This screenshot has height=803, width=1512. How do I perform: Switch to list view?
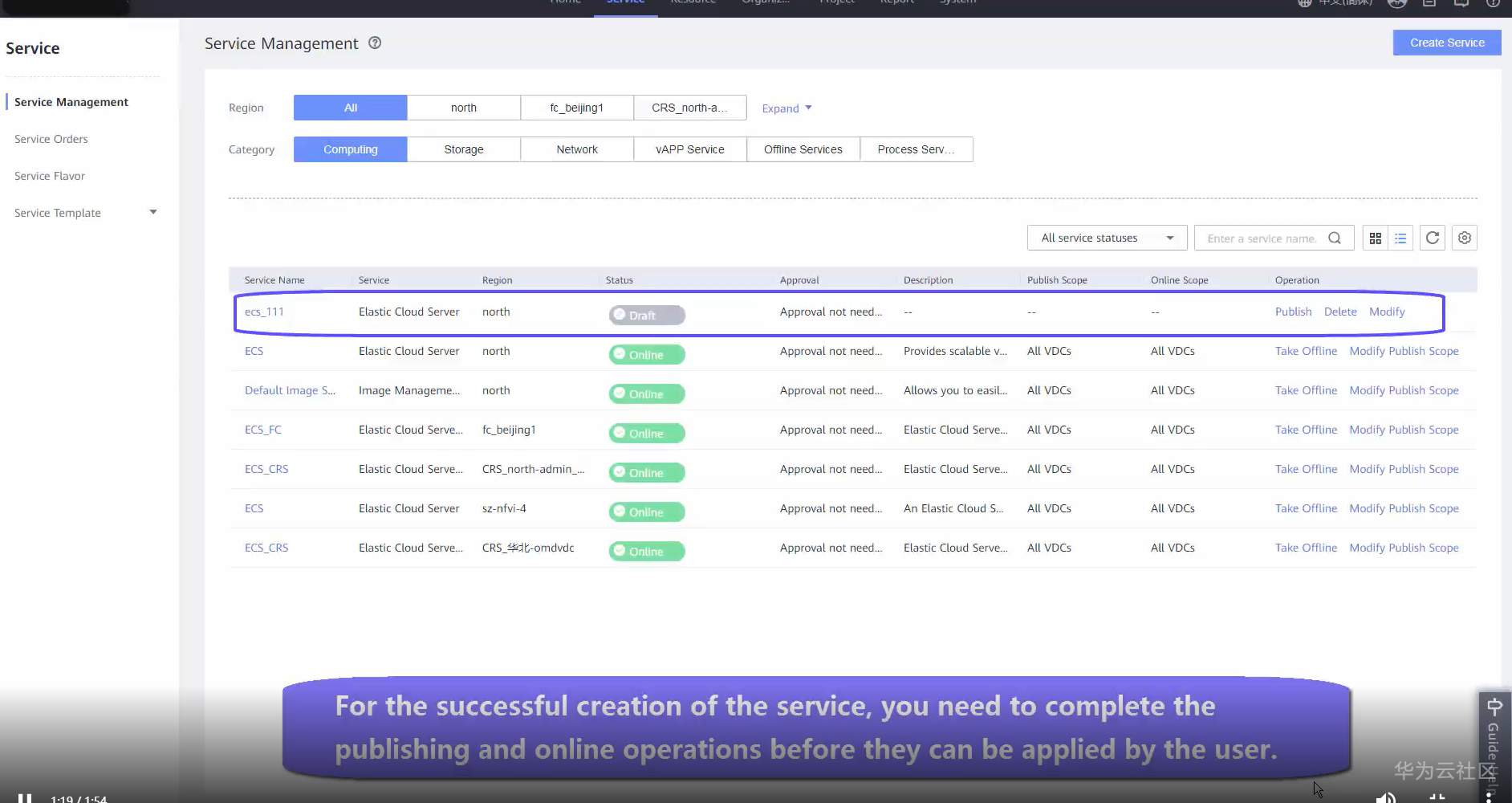point(1400,238)
